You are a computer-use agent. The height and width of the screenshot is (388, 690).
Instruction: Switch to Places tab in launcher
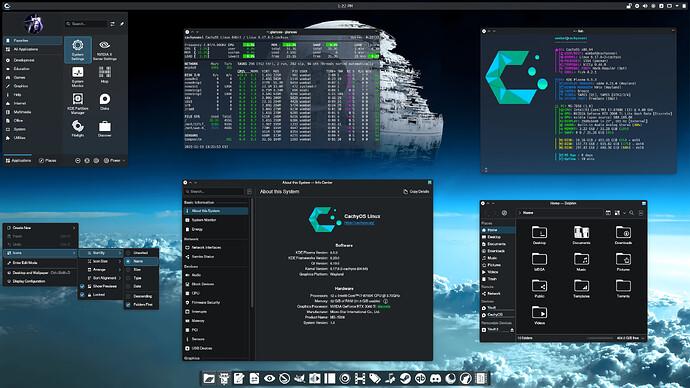click(x=48, y=161)
